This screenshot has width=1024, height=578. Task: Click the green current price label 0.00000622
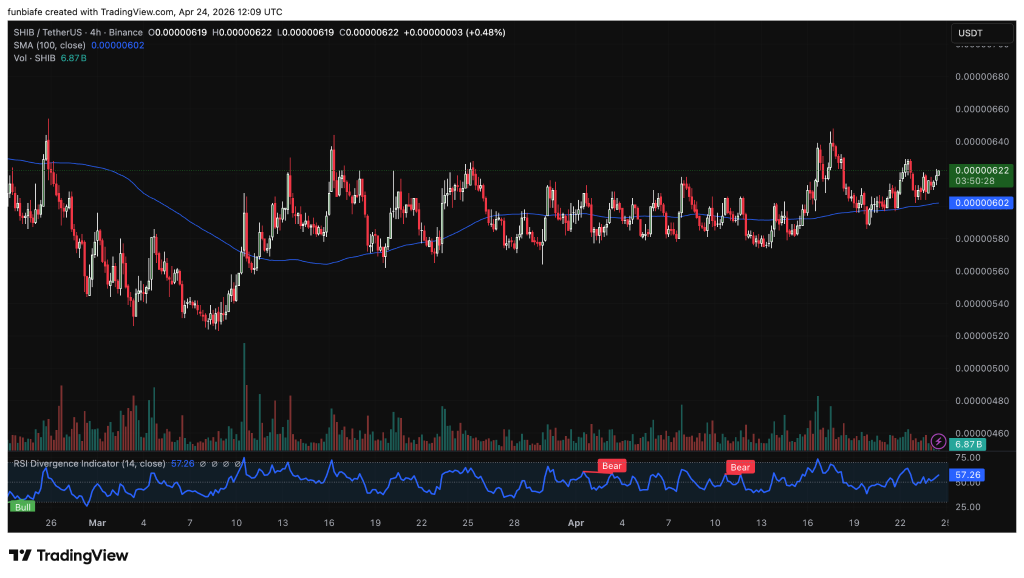coord(981,170)
